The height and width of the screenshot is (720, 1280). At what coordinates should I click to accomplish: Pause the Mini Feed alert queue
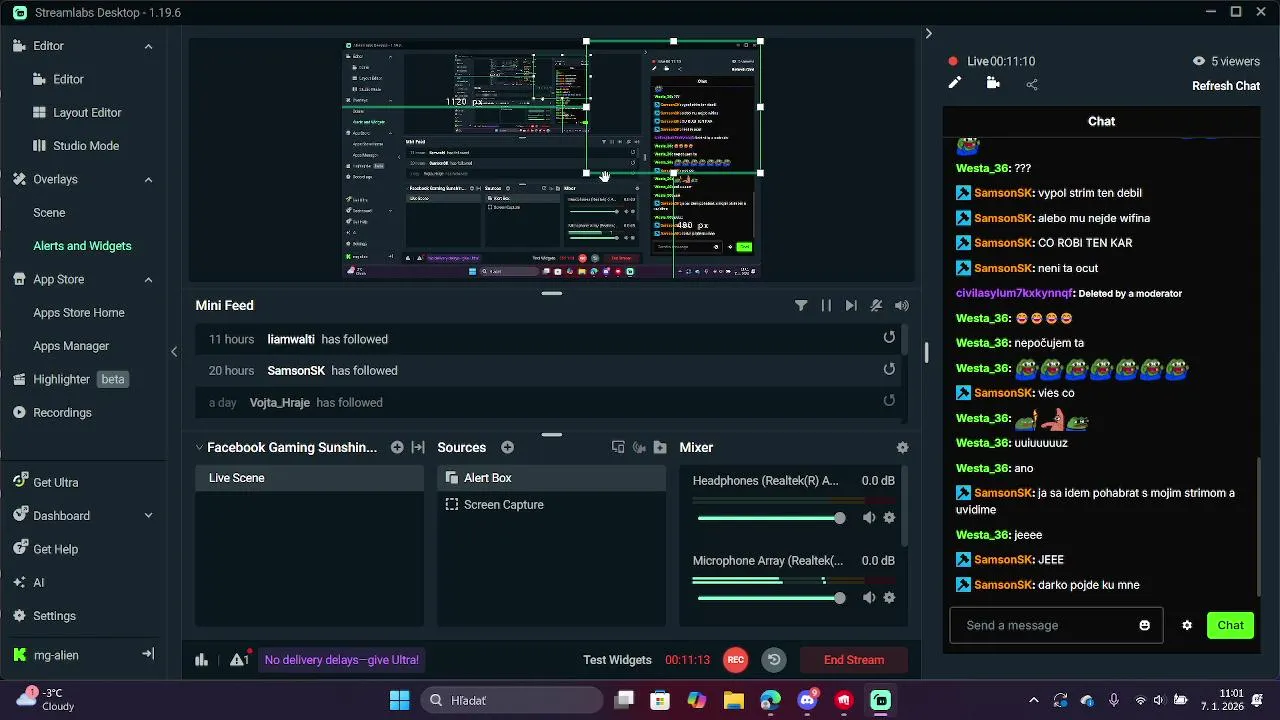pos(826,306)
